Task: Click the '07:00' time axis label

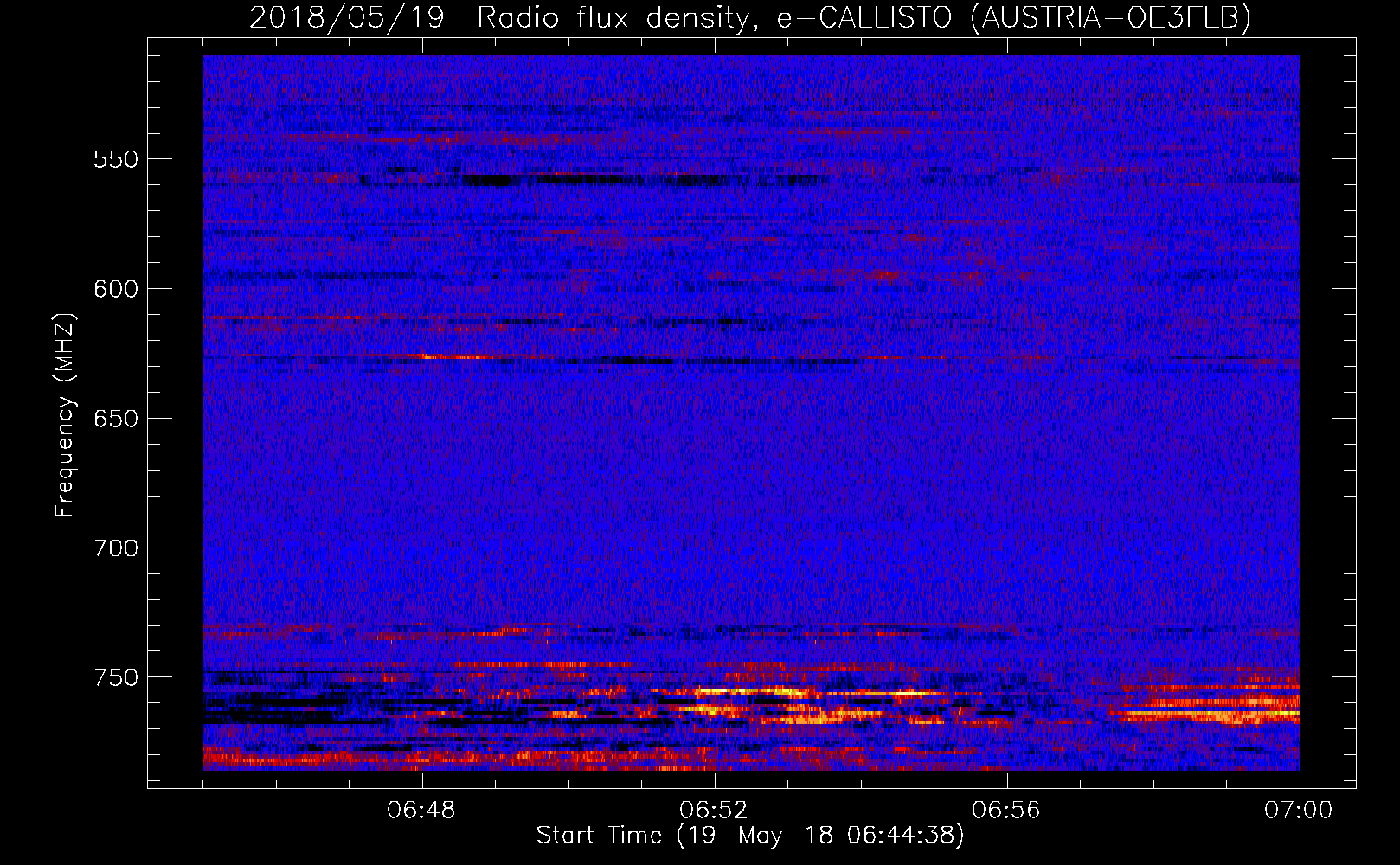Action: [1299, 811]
